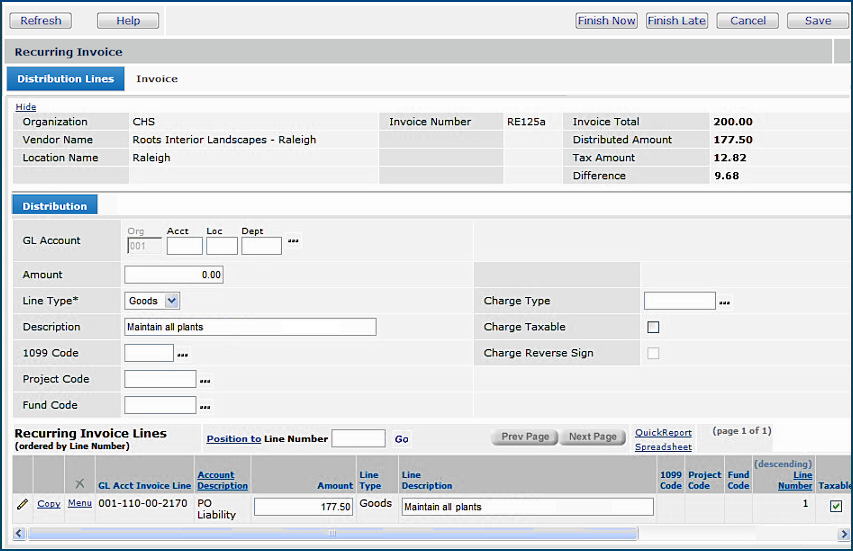
Task: Open the QuickReport link
Action: tap(663, 433)
